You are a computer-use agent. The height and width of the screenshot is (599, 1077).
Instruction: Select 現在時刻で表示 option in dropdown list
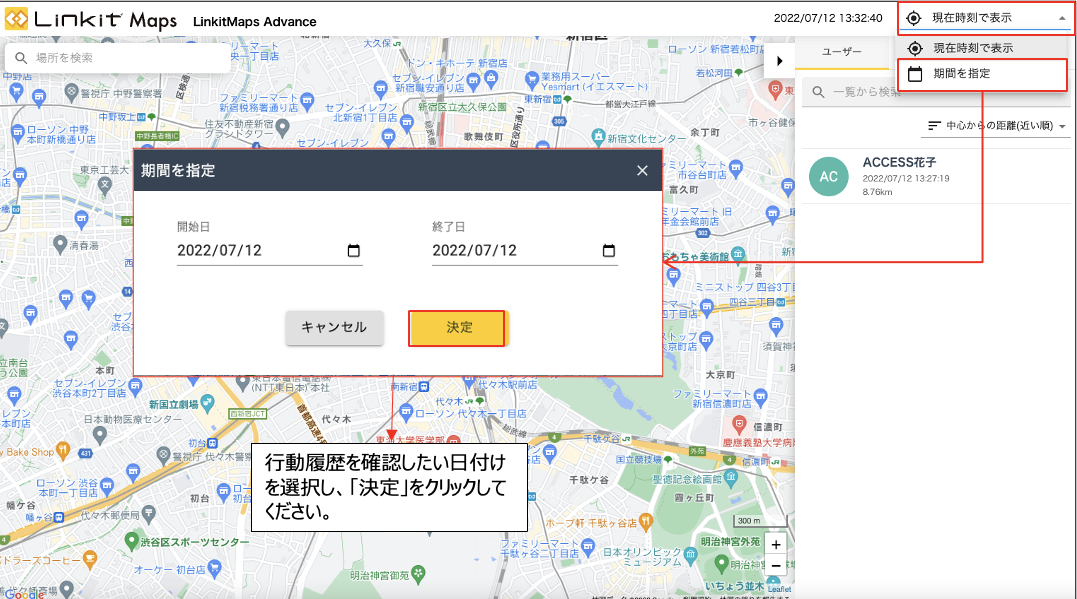(982, 48)
